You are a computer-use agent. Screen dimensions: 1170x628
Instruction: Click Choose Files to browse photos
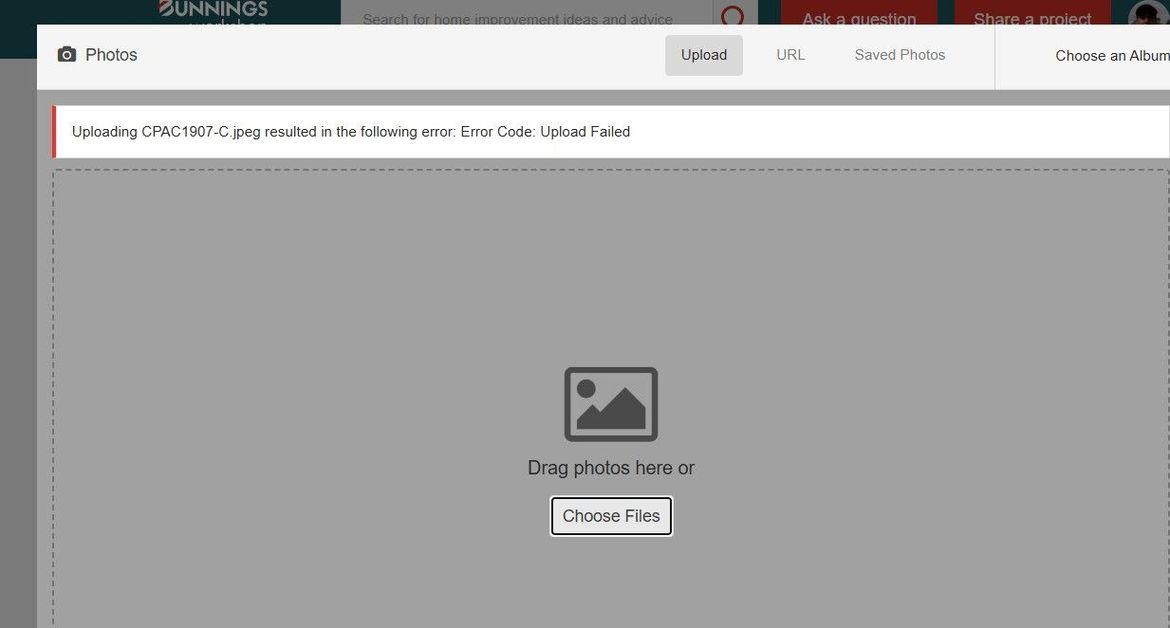611,516
